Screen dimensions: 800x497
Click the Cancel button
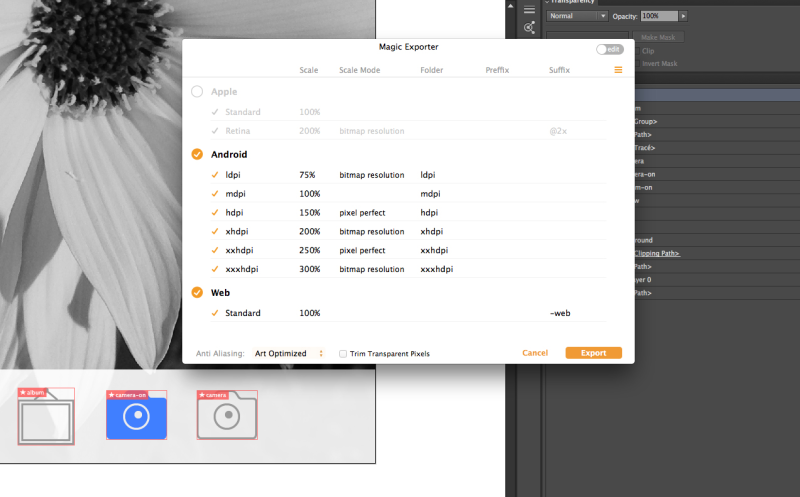pos(535,353)
